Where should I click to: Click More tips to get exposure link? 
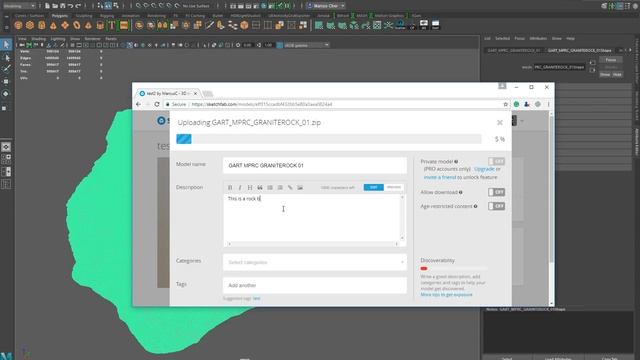click(x=447, y=294)
